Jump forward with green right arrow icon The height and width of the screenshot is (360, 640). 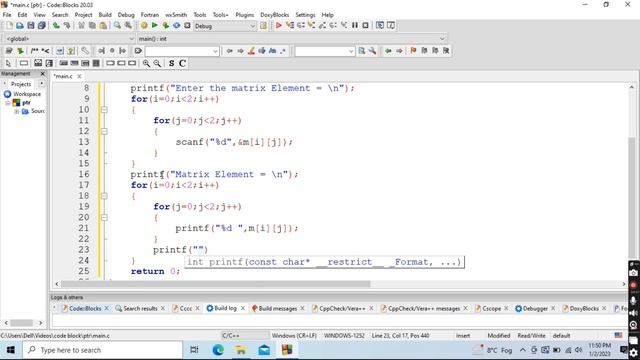[x=399, y=51]
